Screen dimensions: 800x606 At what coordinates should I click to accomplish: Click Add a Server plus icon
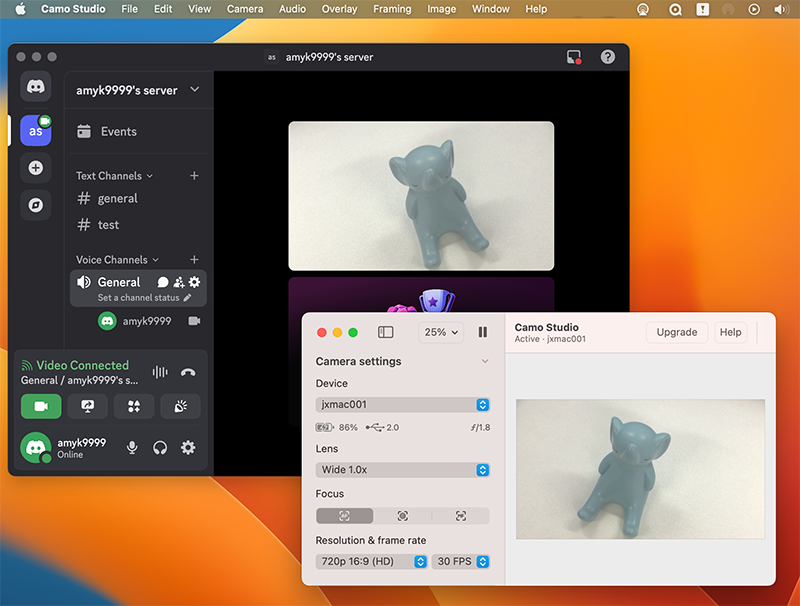tap(36, 168)
